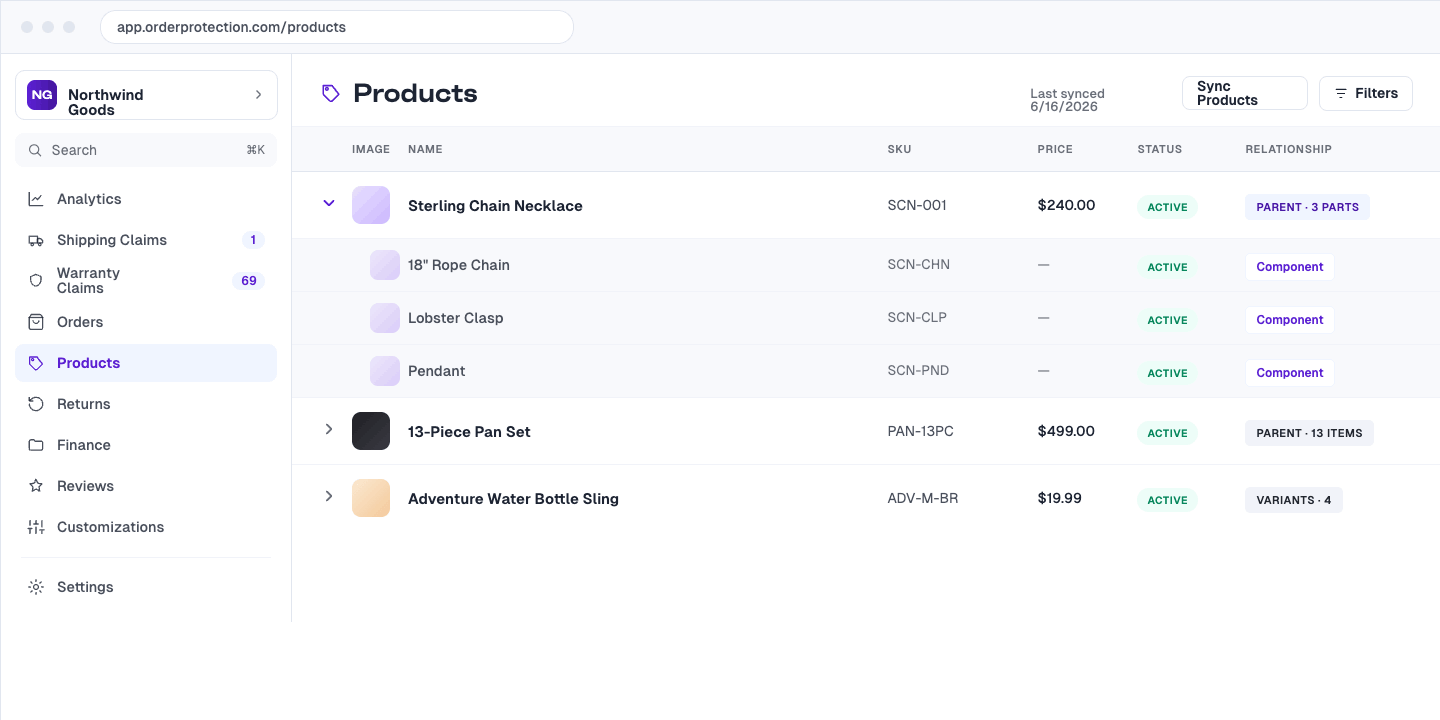Click the Products tag icon in sidebar
The width and height of the screenshot is (1440, 720).
pos(36,363)
